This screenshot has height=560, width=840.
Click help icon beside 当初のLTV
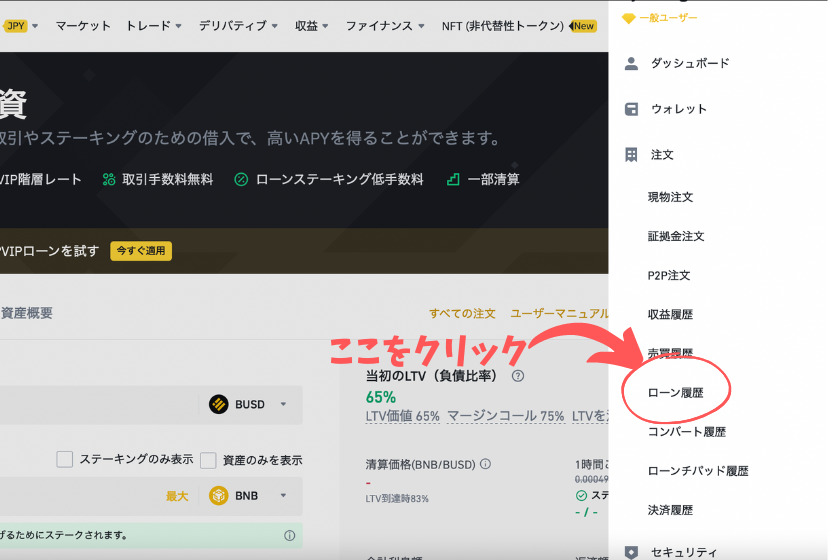click(518, 376)
